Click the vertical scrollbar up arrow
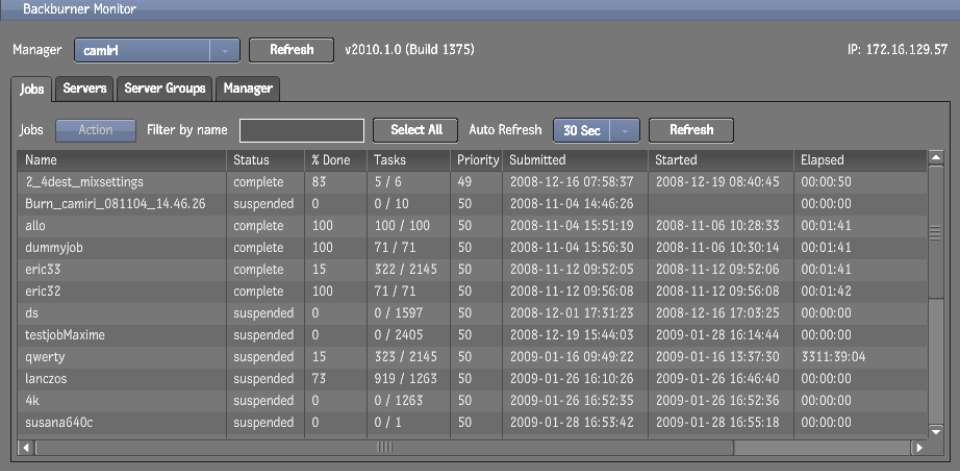Screen dimensions: 960x471 936,158
